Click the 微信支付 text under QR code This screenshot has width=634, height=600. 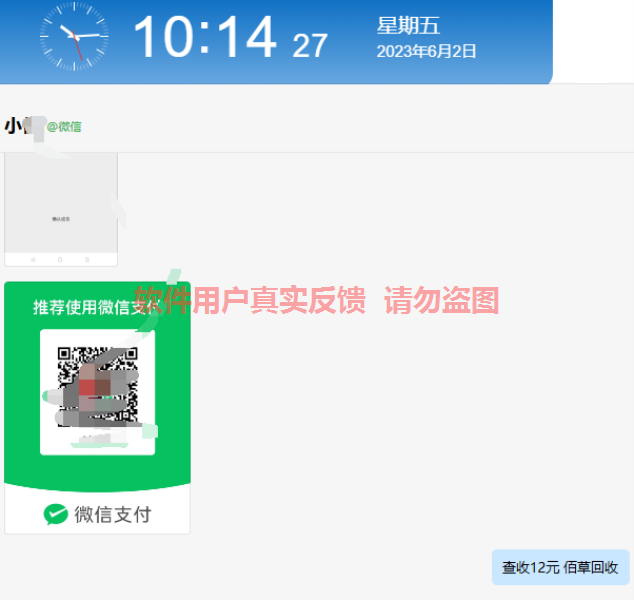click(x=113, y=515)
